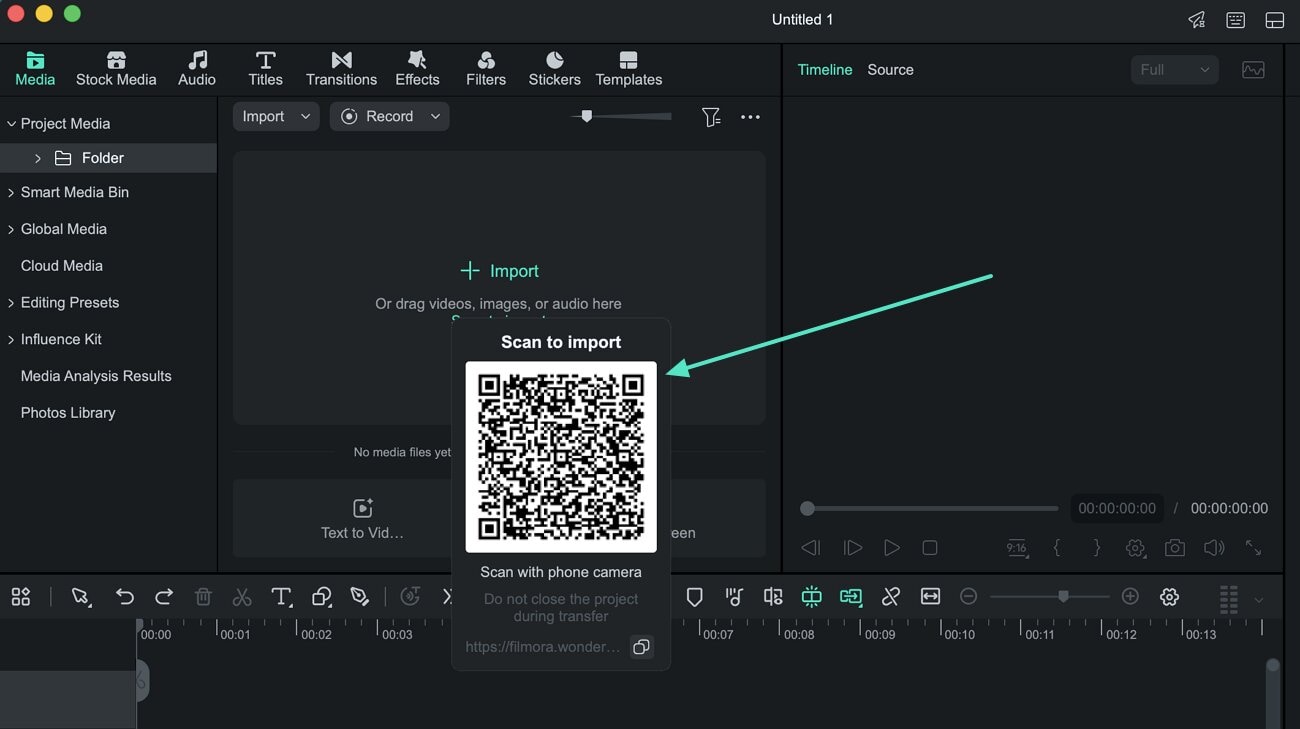Expand the Global Media section
The height and width of the screenshot is (729, 1300).
[12, 229]
